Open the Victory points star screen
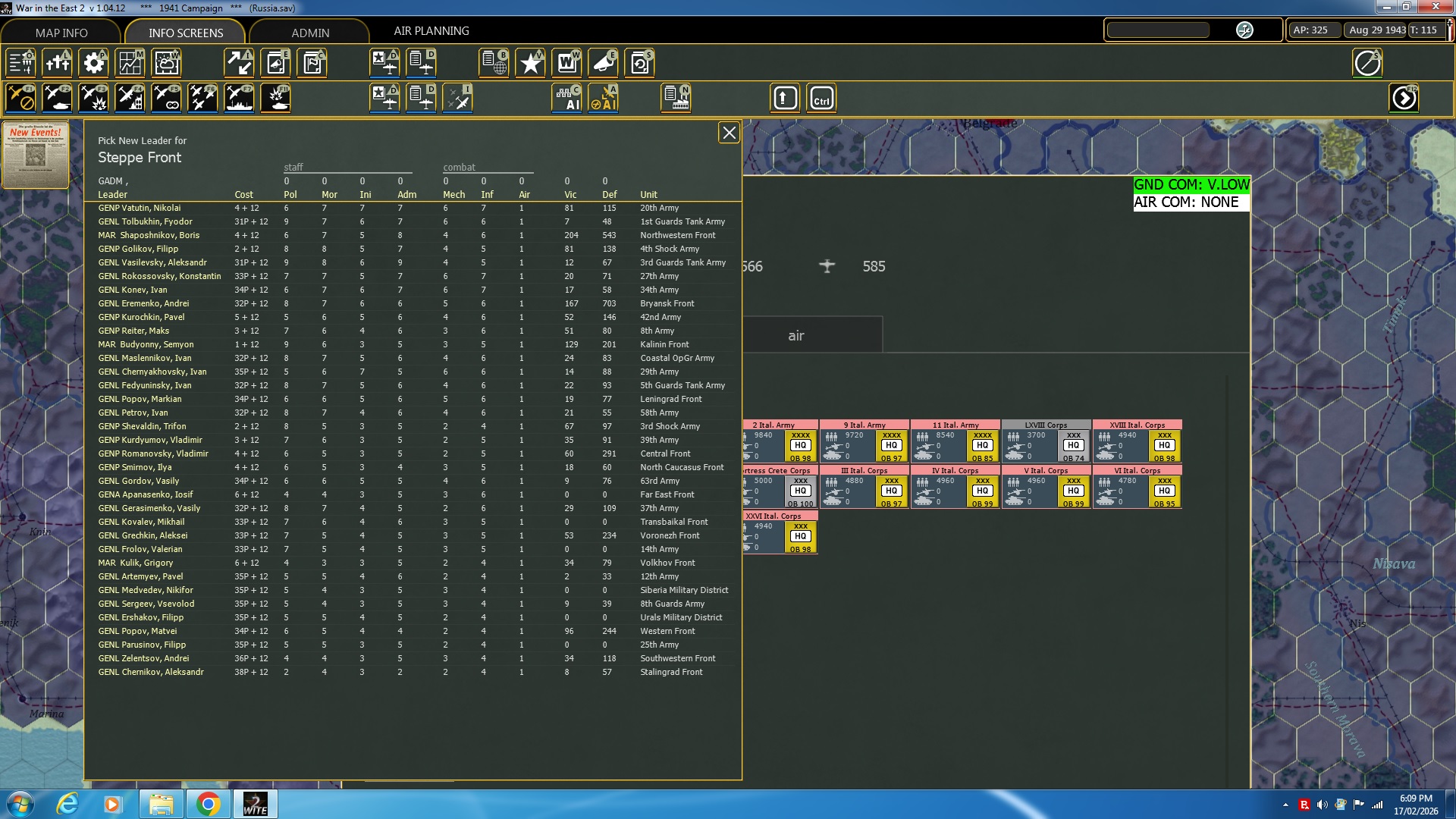The image size is (1456, 819). coord(530,63)
